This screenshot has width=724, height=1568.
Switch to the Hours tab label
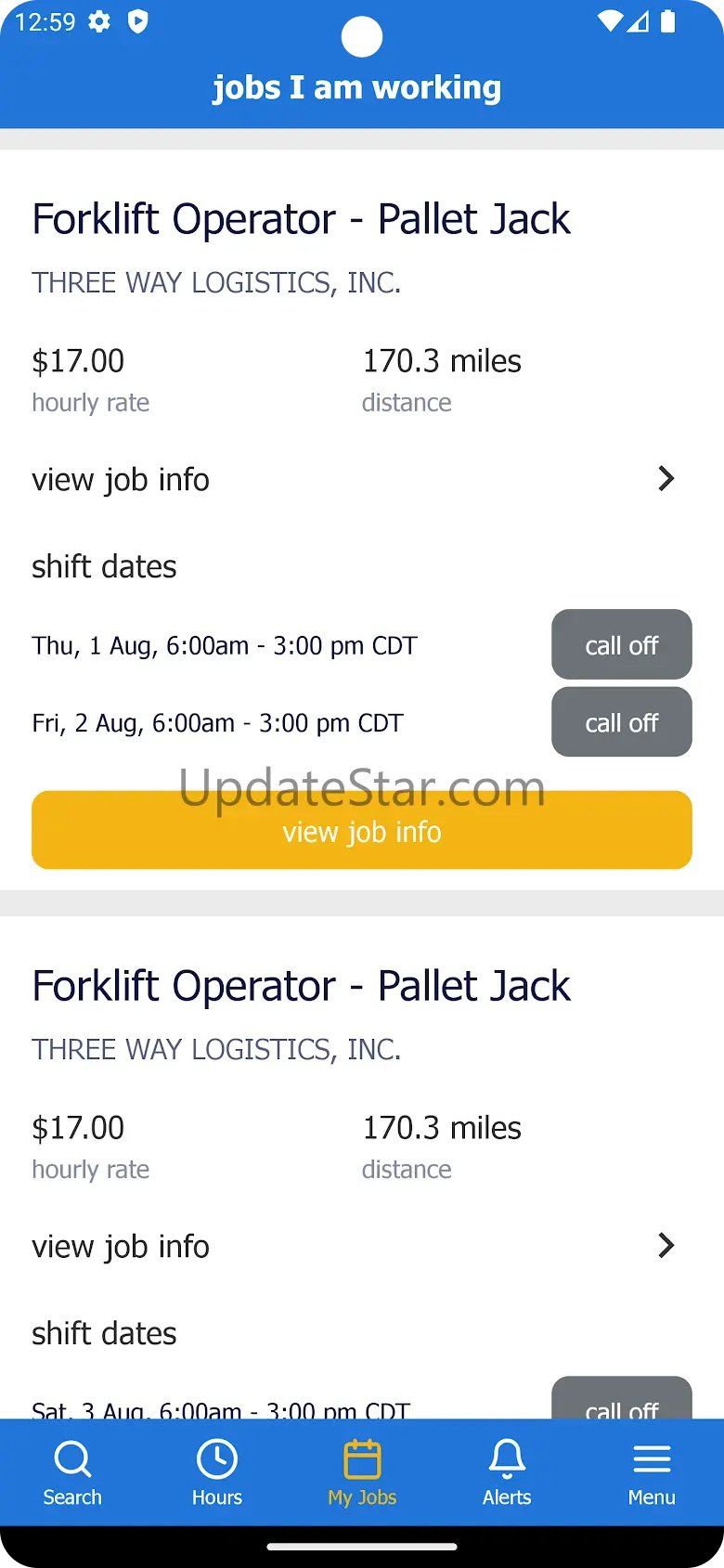point(217,1497)
